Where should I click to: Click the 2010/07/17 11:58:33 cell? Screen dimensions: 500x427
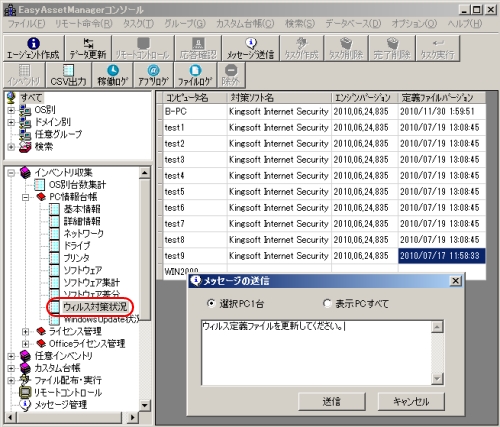click(x=442, y=256)
